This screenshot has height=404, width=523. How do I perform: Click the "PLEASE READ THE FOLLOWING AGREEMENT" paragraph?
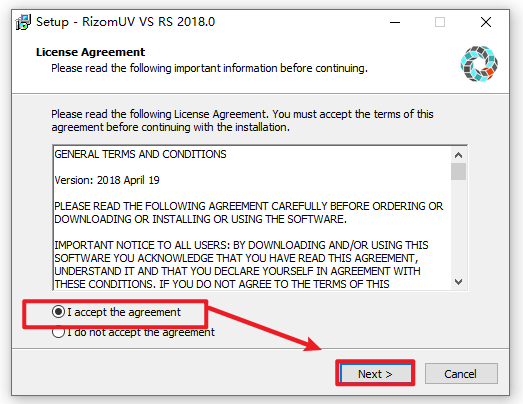248,213
